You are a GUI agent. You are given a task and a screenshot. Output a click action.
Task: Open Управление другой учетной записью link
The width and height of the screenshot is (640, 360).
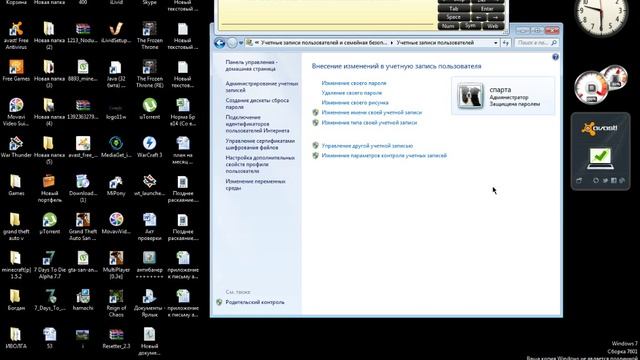(367, 146)
